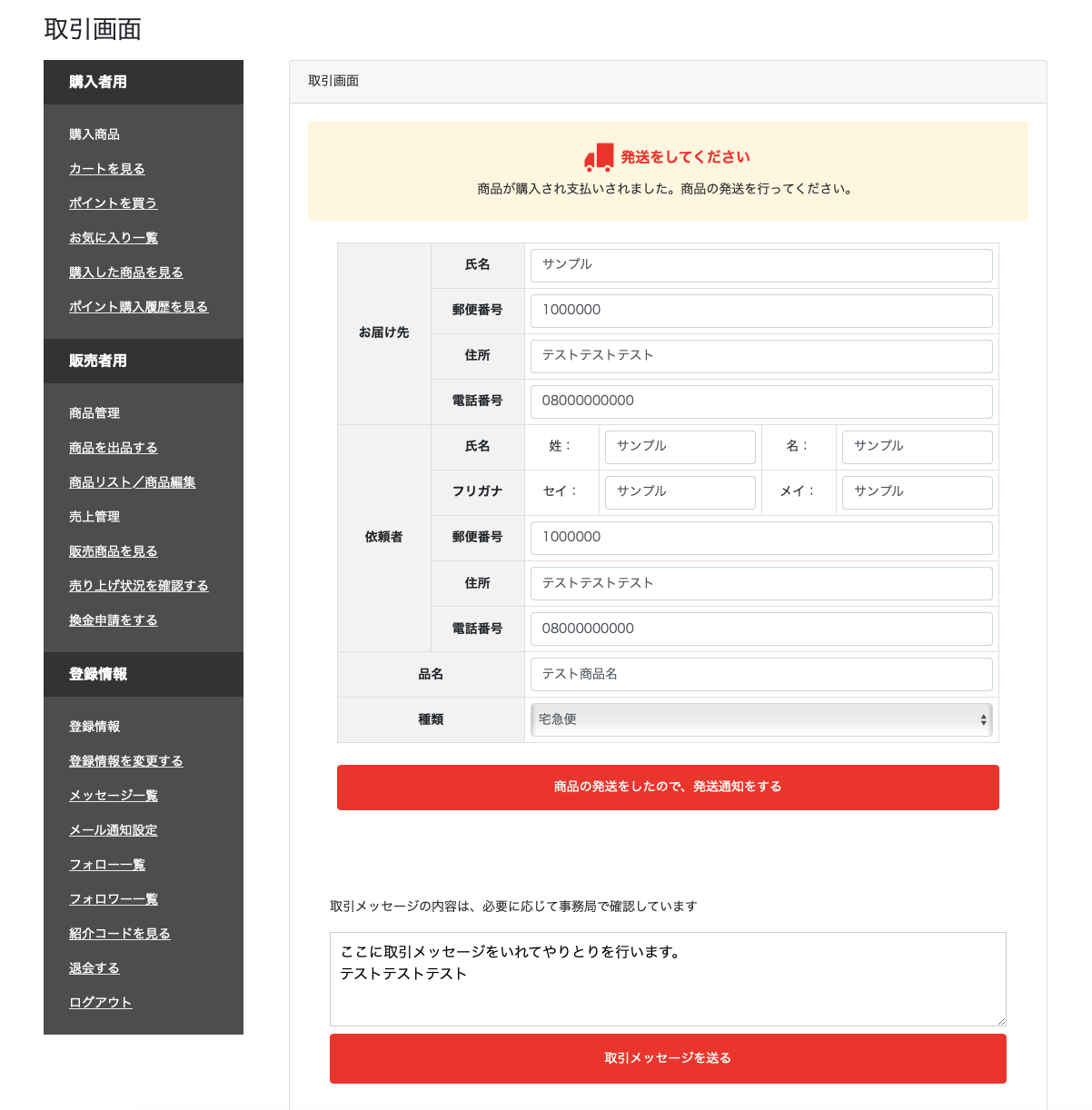Open the 種類 shipping type dropdown
The height and width of the screenshot is (1110, 1092).
coord(760,719)
